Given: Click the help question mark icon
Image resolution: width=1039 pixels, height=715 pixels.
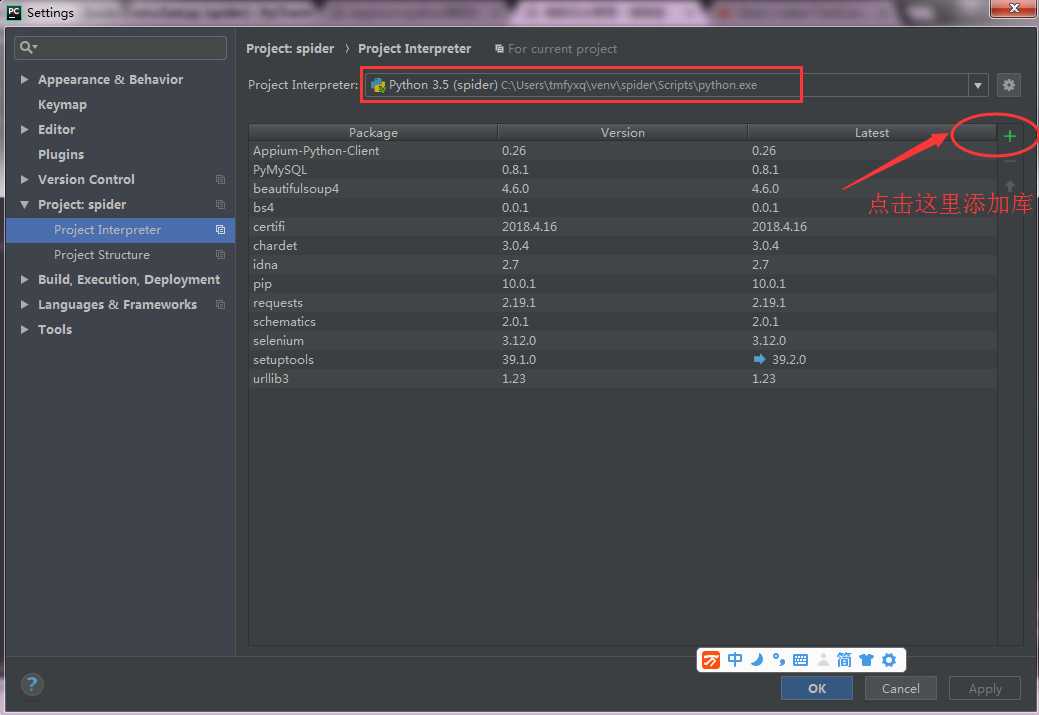Looking at the screenshot, I should pos(32,684).
